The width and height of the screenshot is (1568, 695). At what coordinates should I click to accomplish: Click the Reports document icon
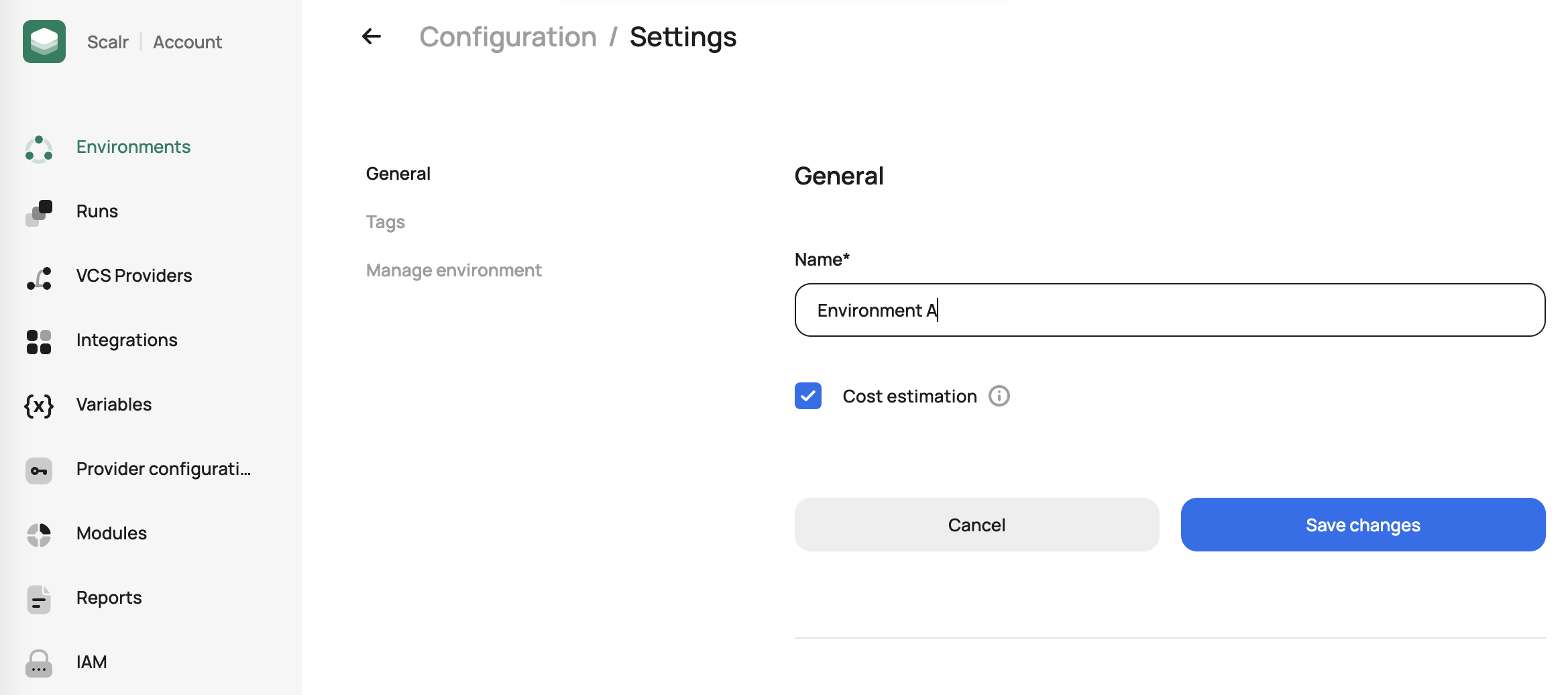[39, 599]
